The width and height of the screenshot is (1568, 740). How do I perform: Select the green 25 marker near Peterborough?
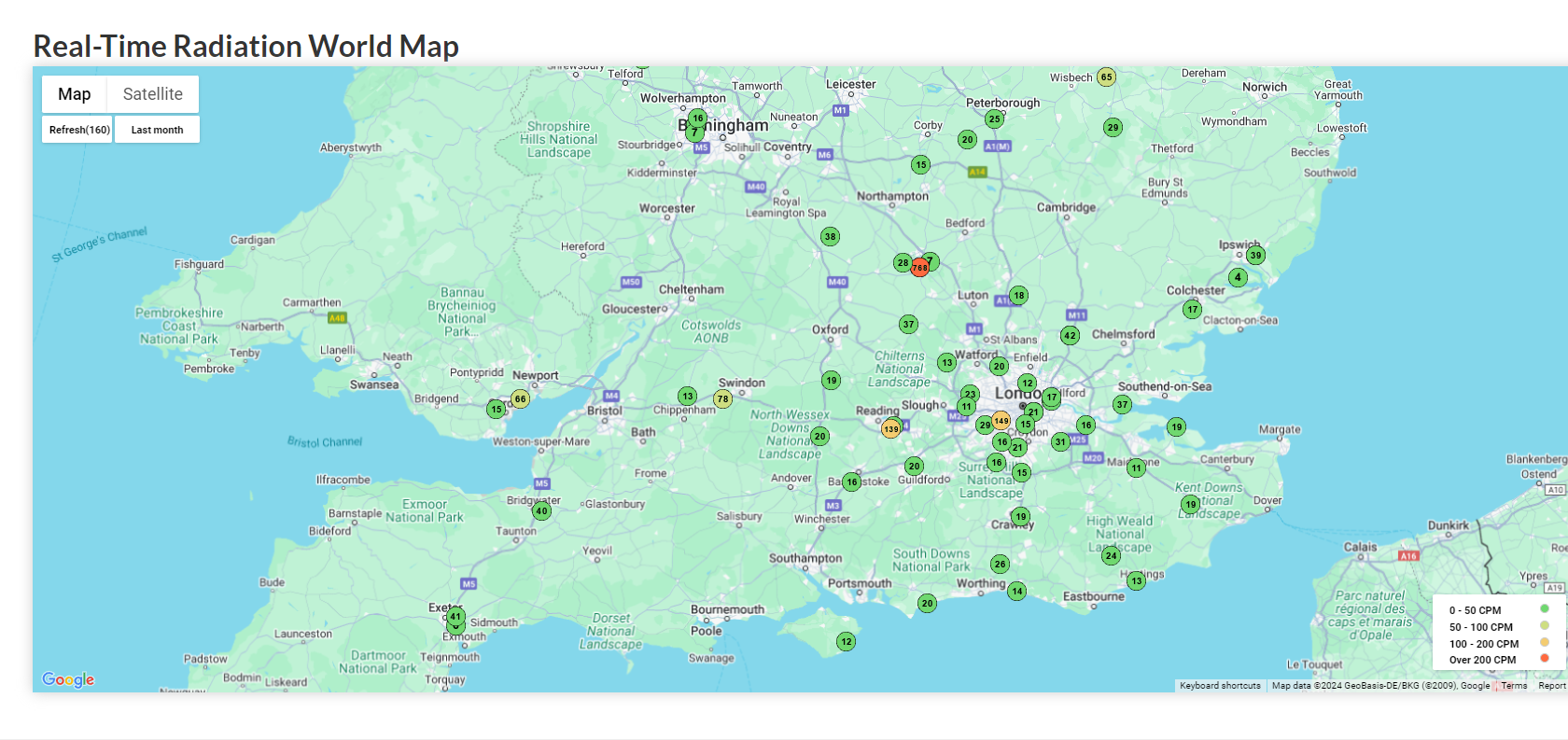[994, 119]
